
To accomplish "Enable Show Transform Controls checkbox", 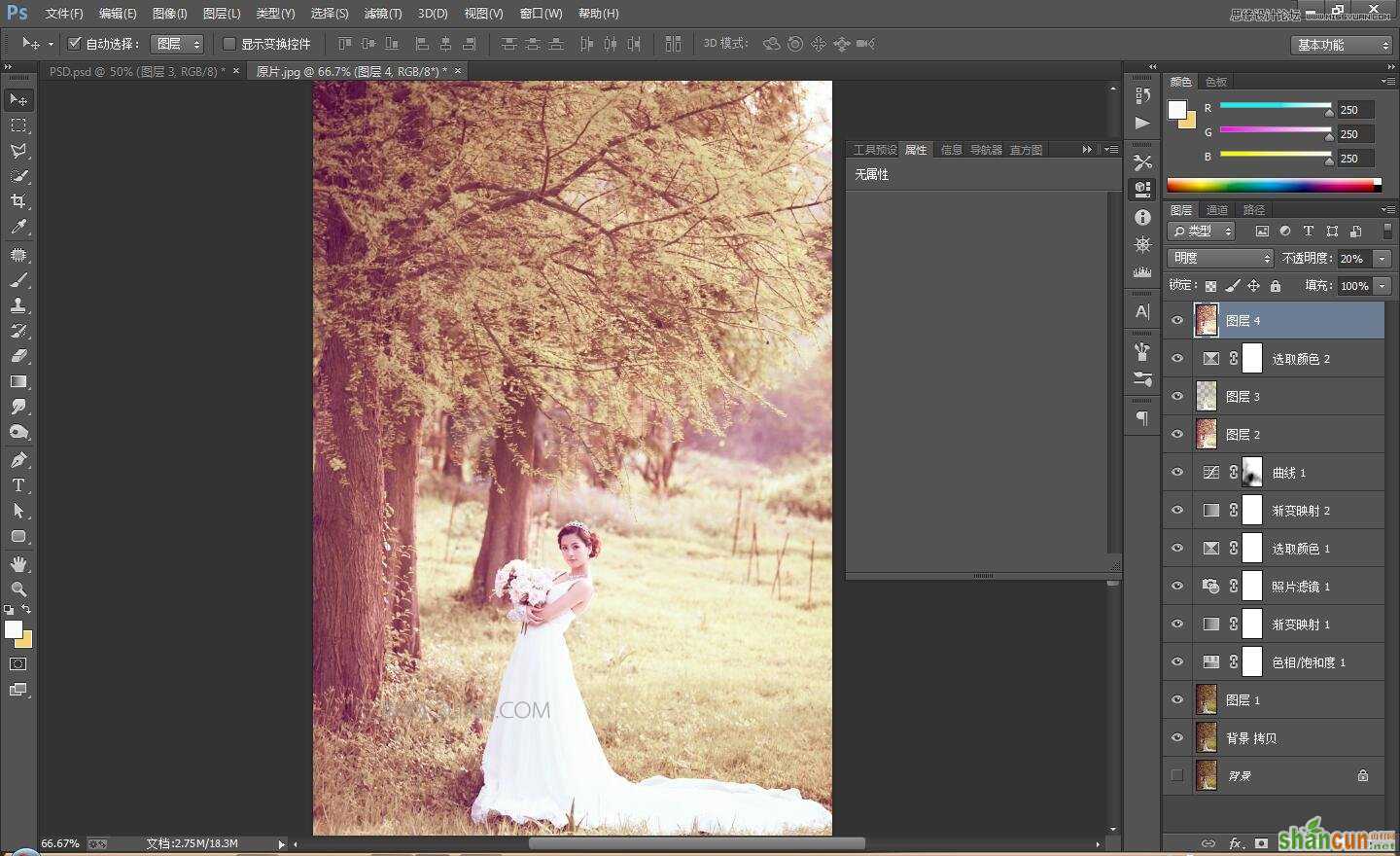I will click(x=229, y=44).
